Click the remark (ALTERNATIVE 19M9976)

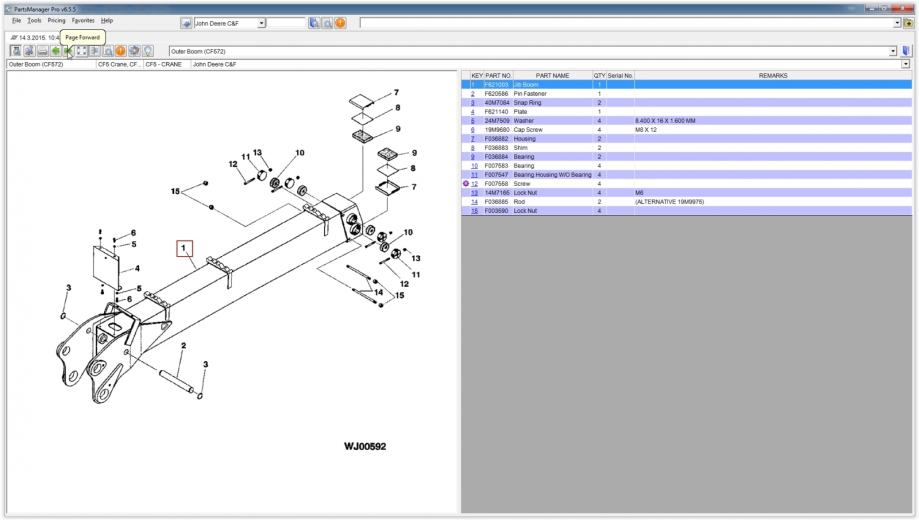click(669, 202)
